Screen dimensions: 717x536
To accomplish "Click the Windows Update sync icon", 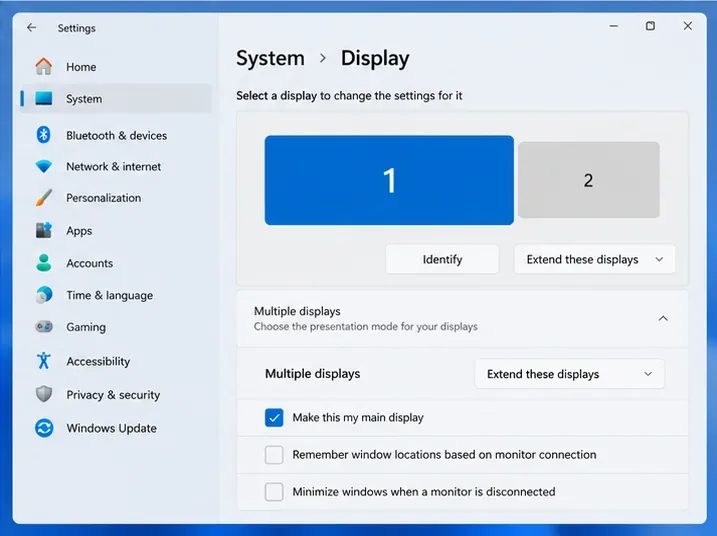I will pyautogui.click(x=44, y=428).
